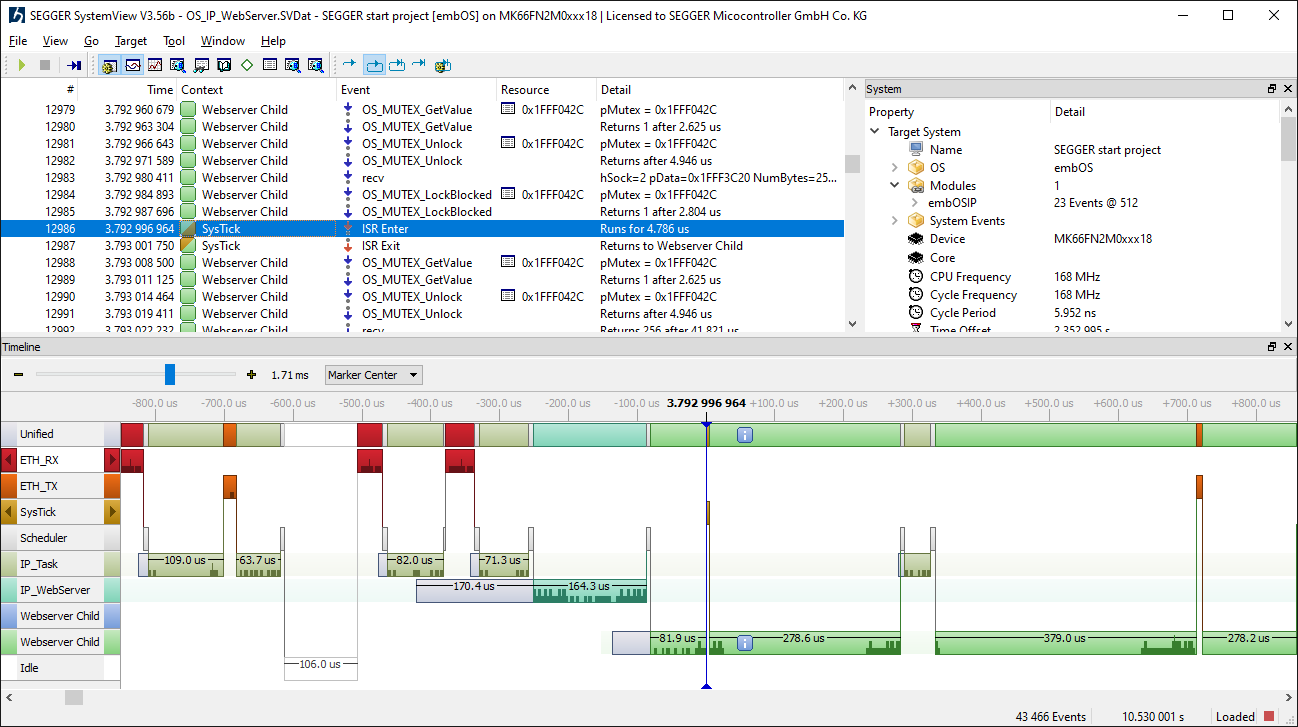Click the green Start Recording play icon
The image size is (1298, 727).
point(22,65)
